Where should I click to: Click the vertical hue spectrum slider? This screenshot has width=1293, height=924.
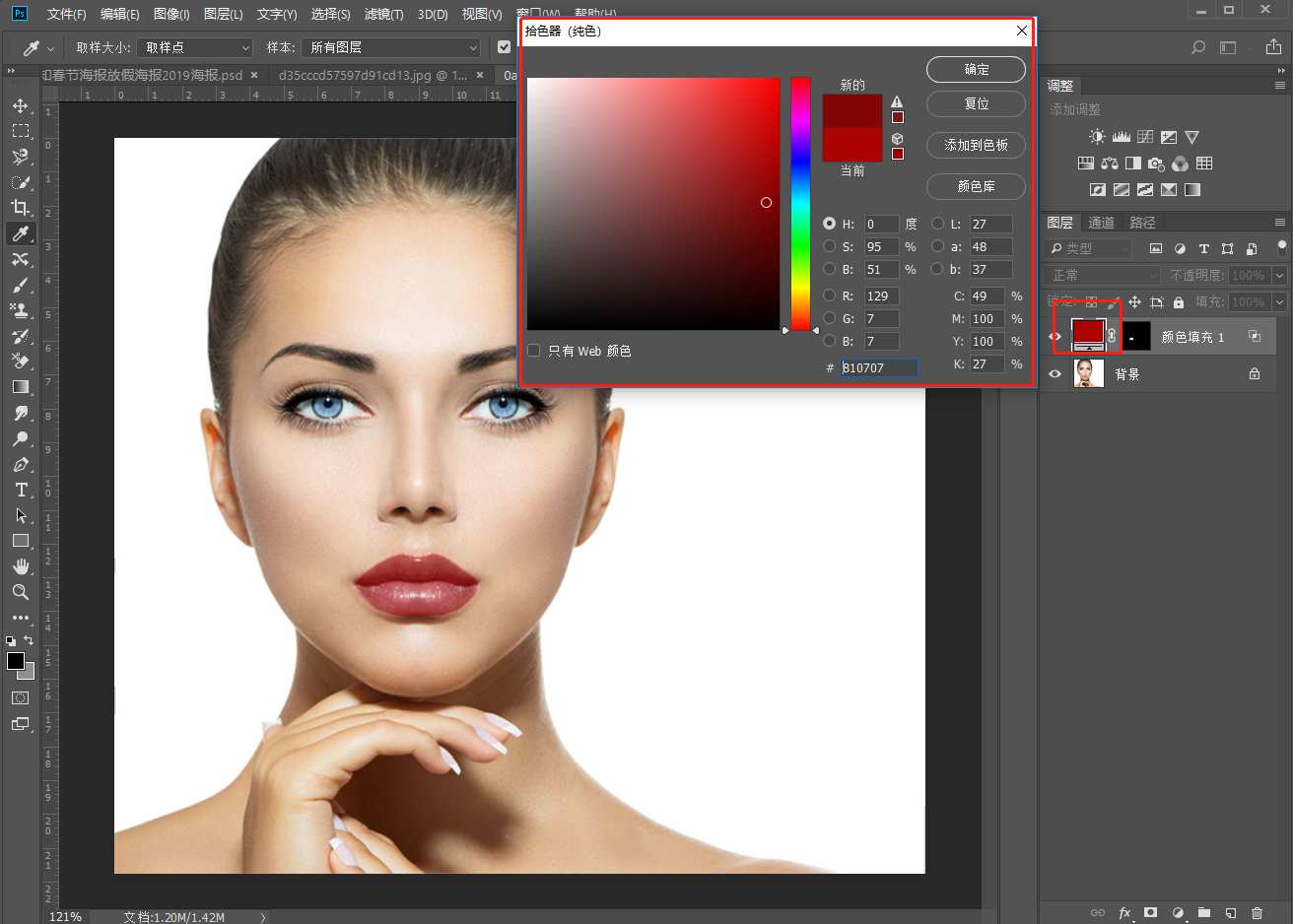[x=800, y=204]
